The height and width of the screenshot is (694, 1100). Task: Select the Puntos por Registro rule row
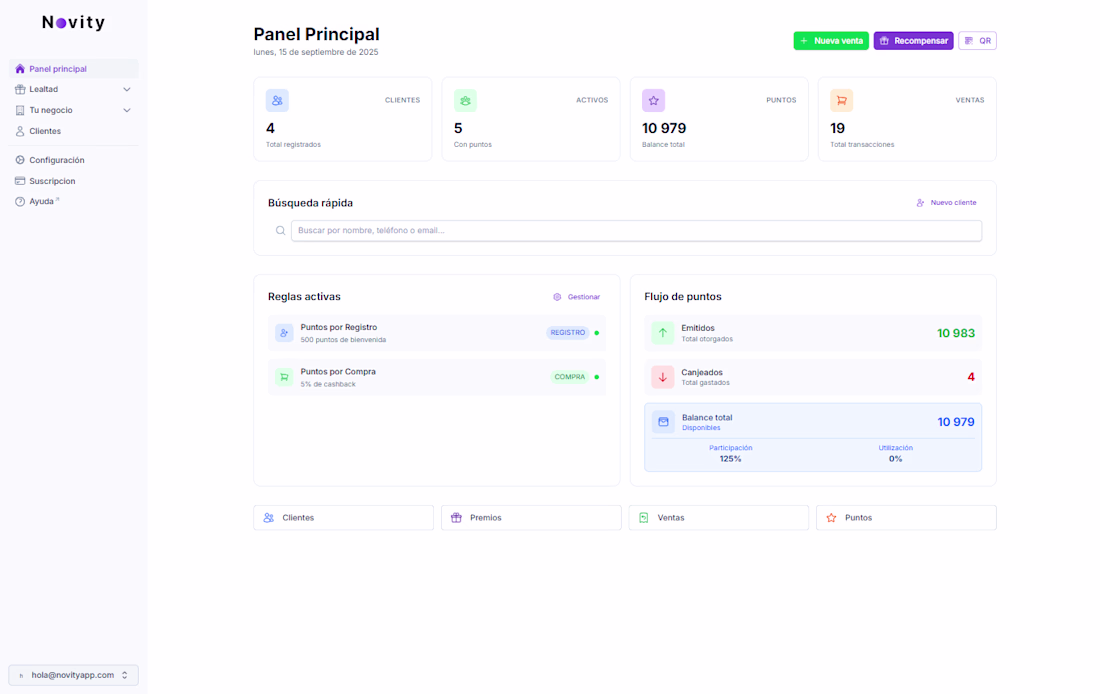click(x=436, y=333)
